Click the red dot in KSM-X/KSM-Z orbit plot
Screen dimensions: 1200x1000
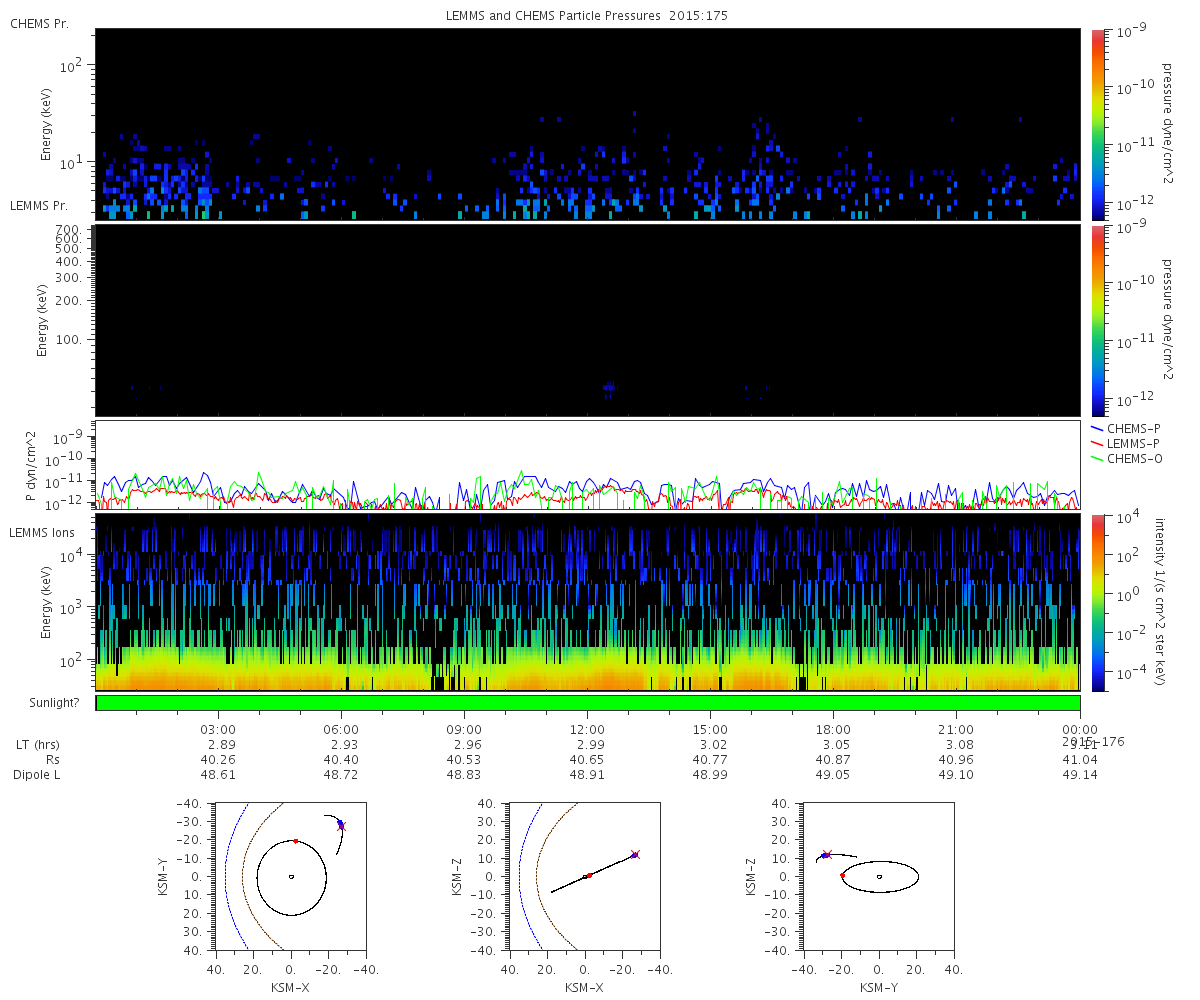pos(589,875)
